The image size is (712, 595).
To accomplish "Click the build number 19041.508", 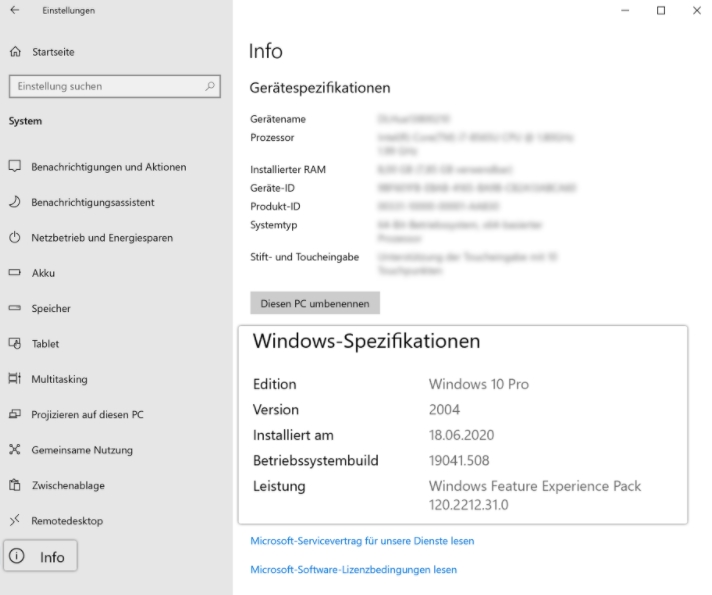I will [x=459, y=461].
